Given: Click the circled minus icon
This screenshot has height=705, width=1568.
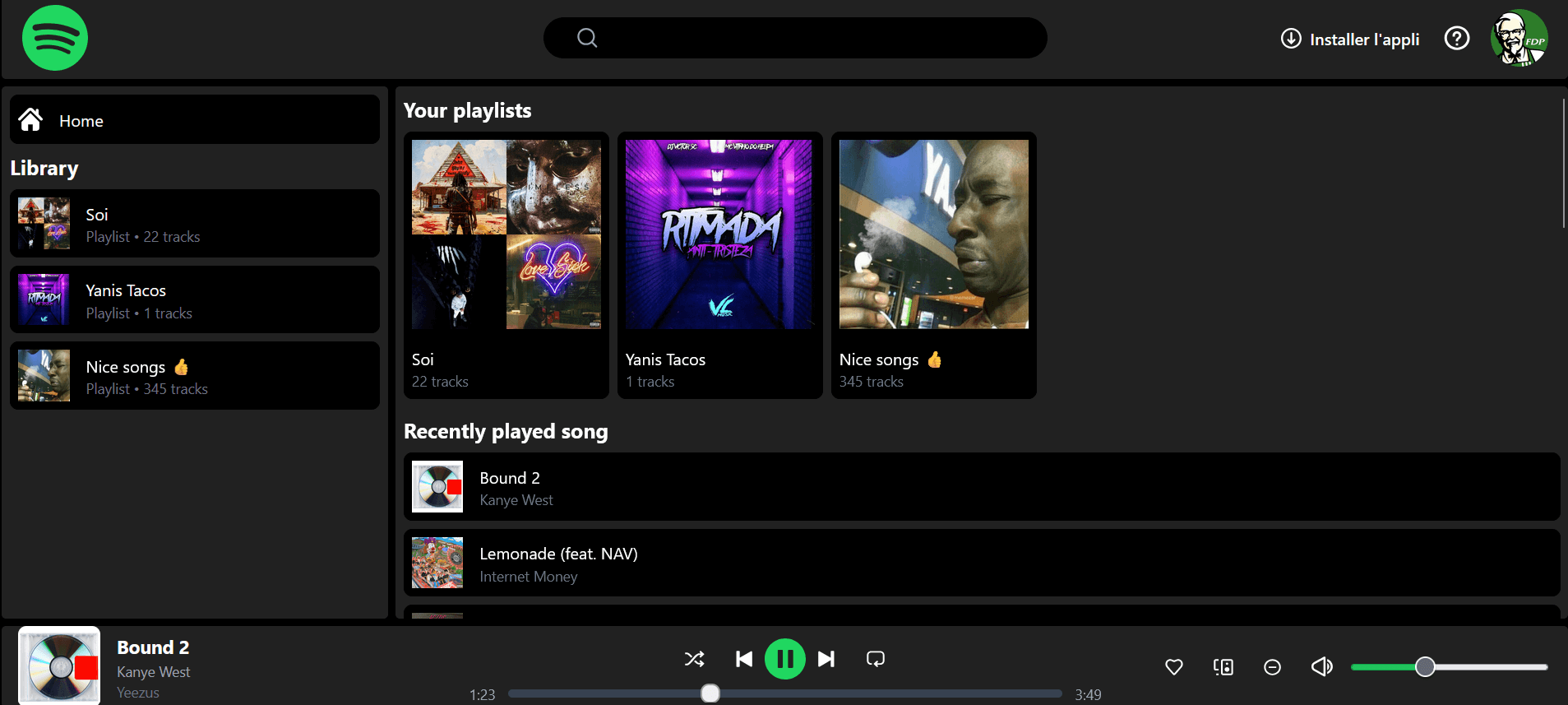Looking at the screenshot, I should [1272, 667].
